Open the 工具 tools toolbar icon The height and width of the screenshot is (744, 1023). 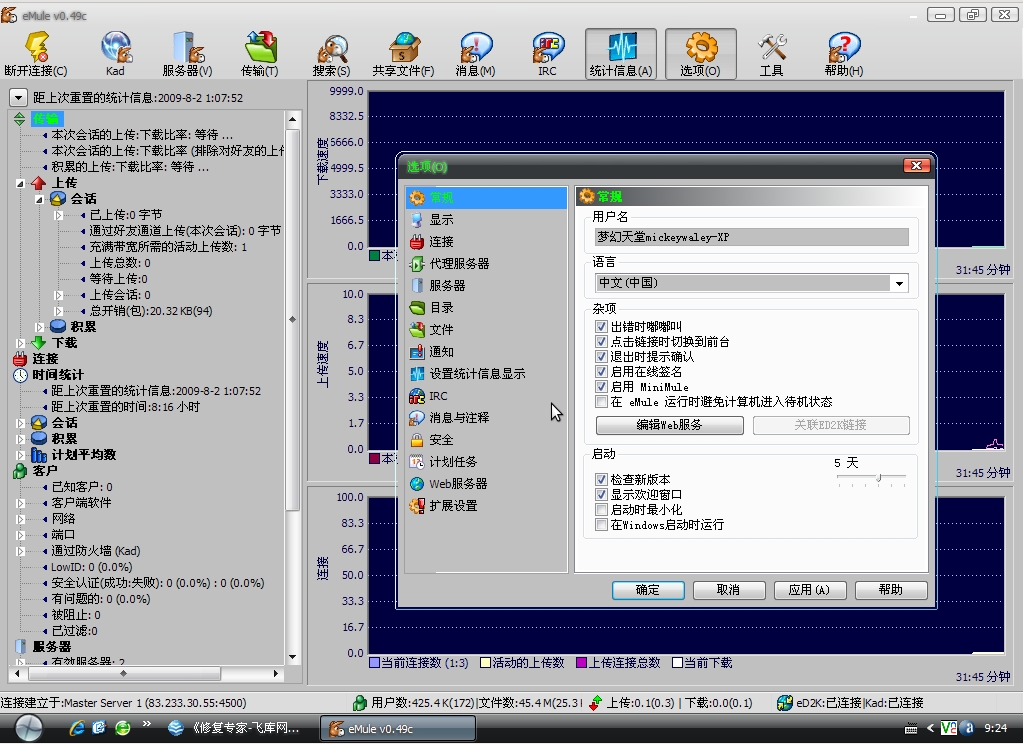point(772,54)
